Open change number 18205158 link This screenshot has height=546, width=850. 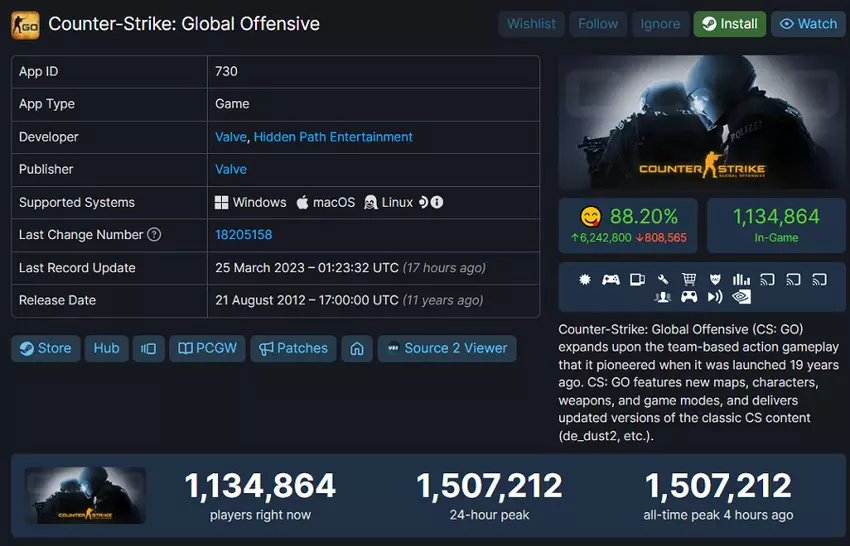(243, 235)
